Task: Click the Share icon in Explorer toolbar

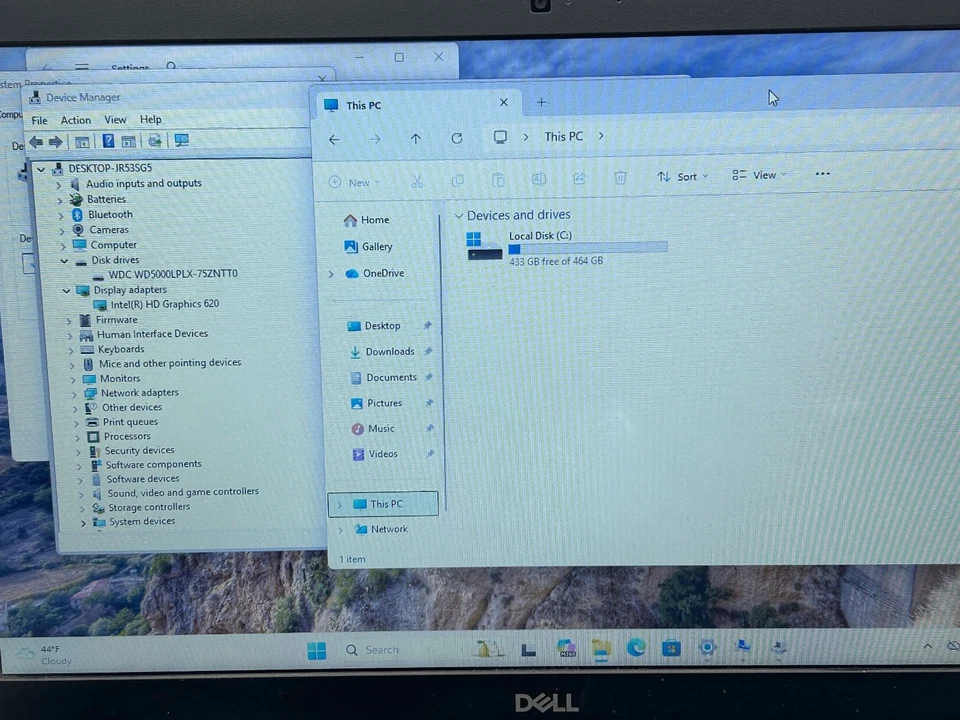Action: click(579, 178)
